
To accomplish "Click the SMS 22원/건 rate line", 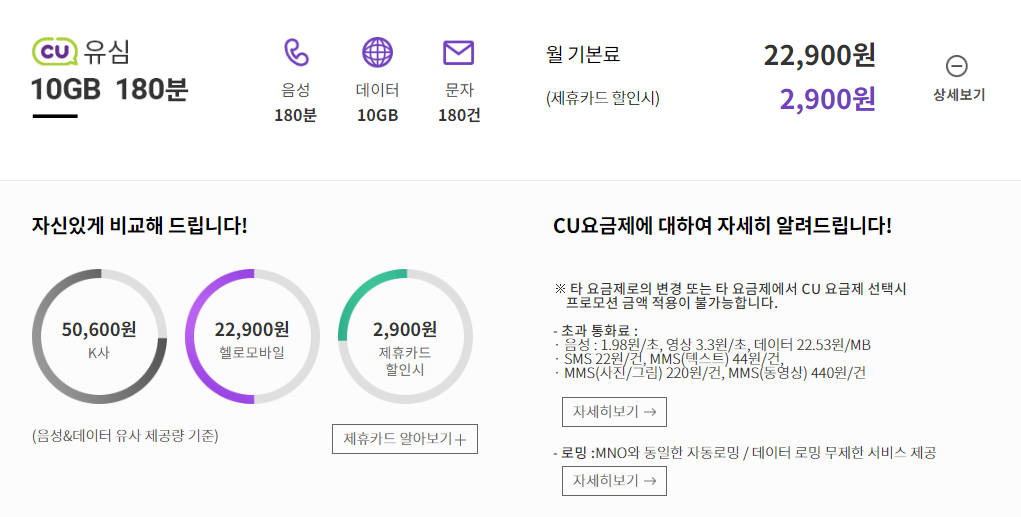I will click(669, 359).
